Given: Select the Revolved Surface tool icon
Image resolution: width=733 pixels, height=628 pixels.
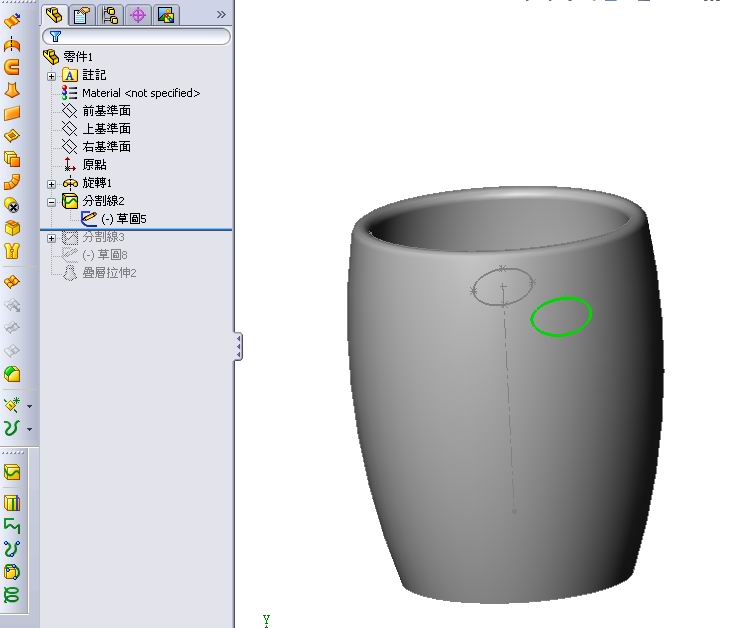Looking at the screenshot, I should (12, 44).
